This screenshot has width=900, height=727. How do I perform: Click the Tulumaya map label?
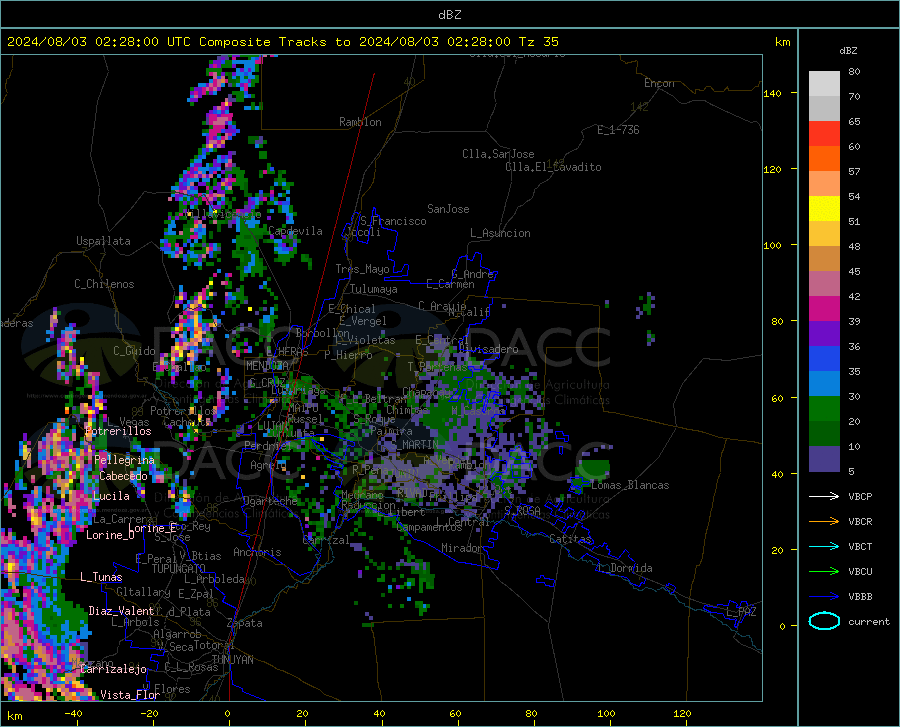374,289
